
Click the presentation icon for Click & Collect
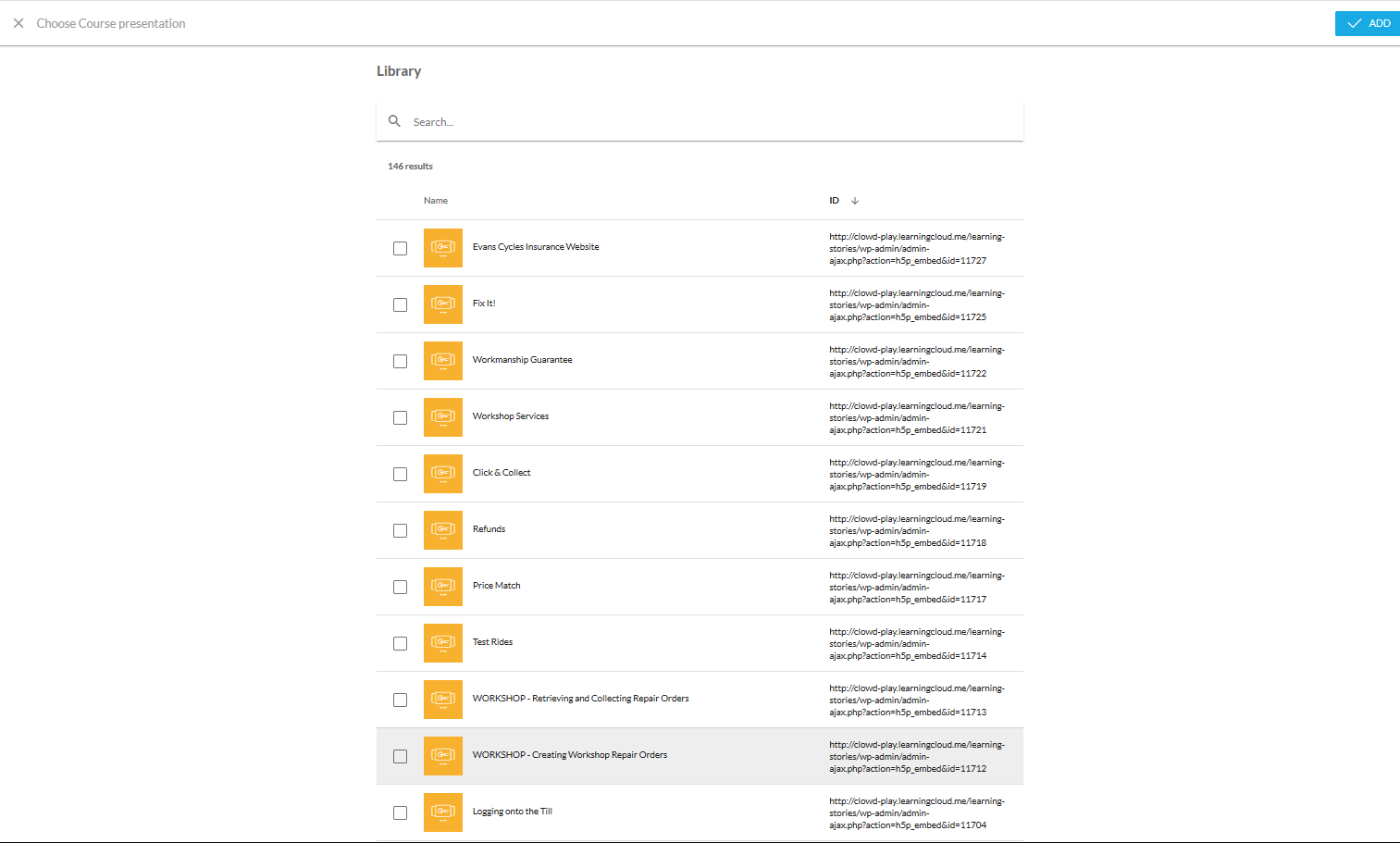click(443, 474)
